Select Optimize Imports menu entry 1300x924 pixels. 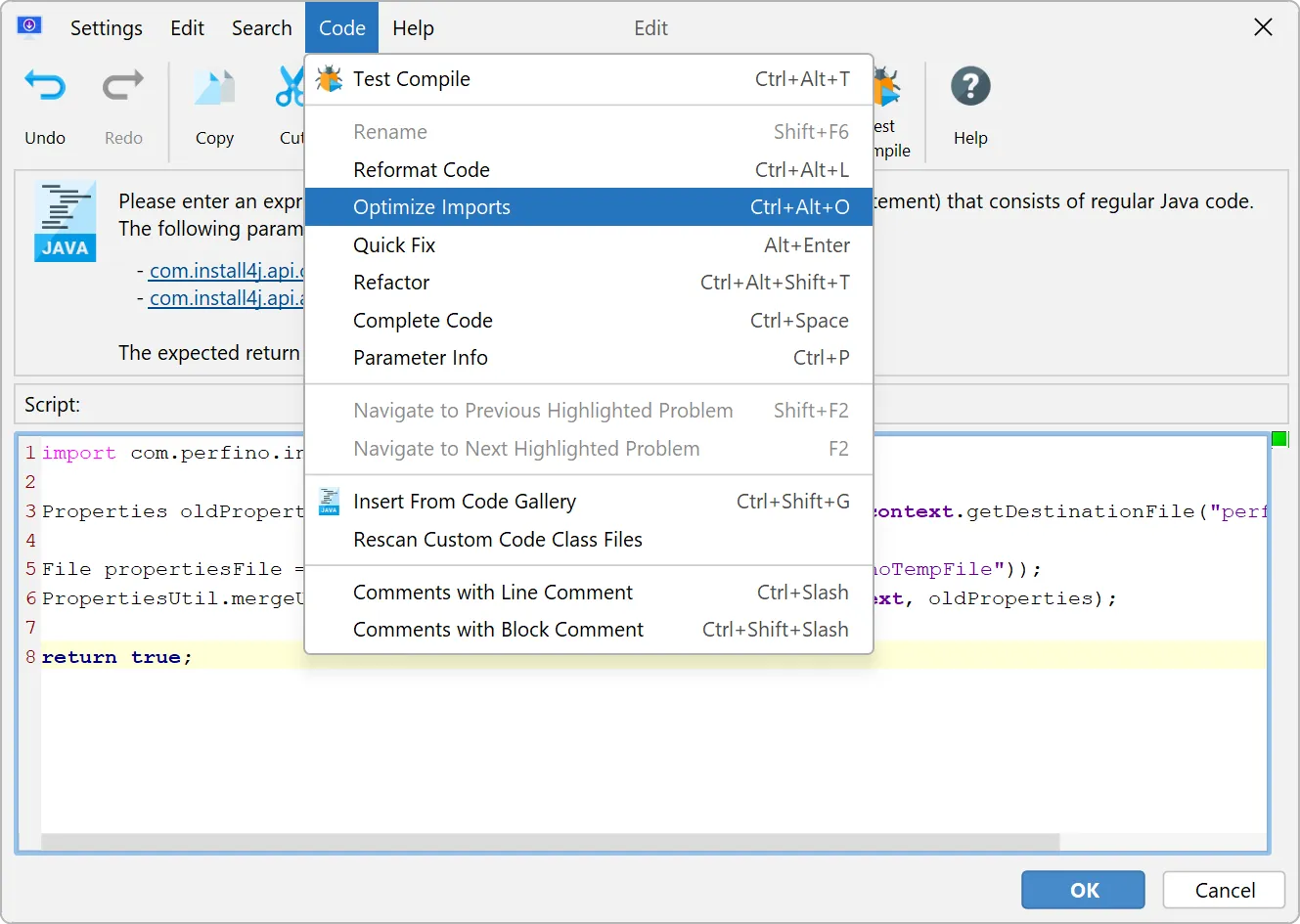[589, 207]
